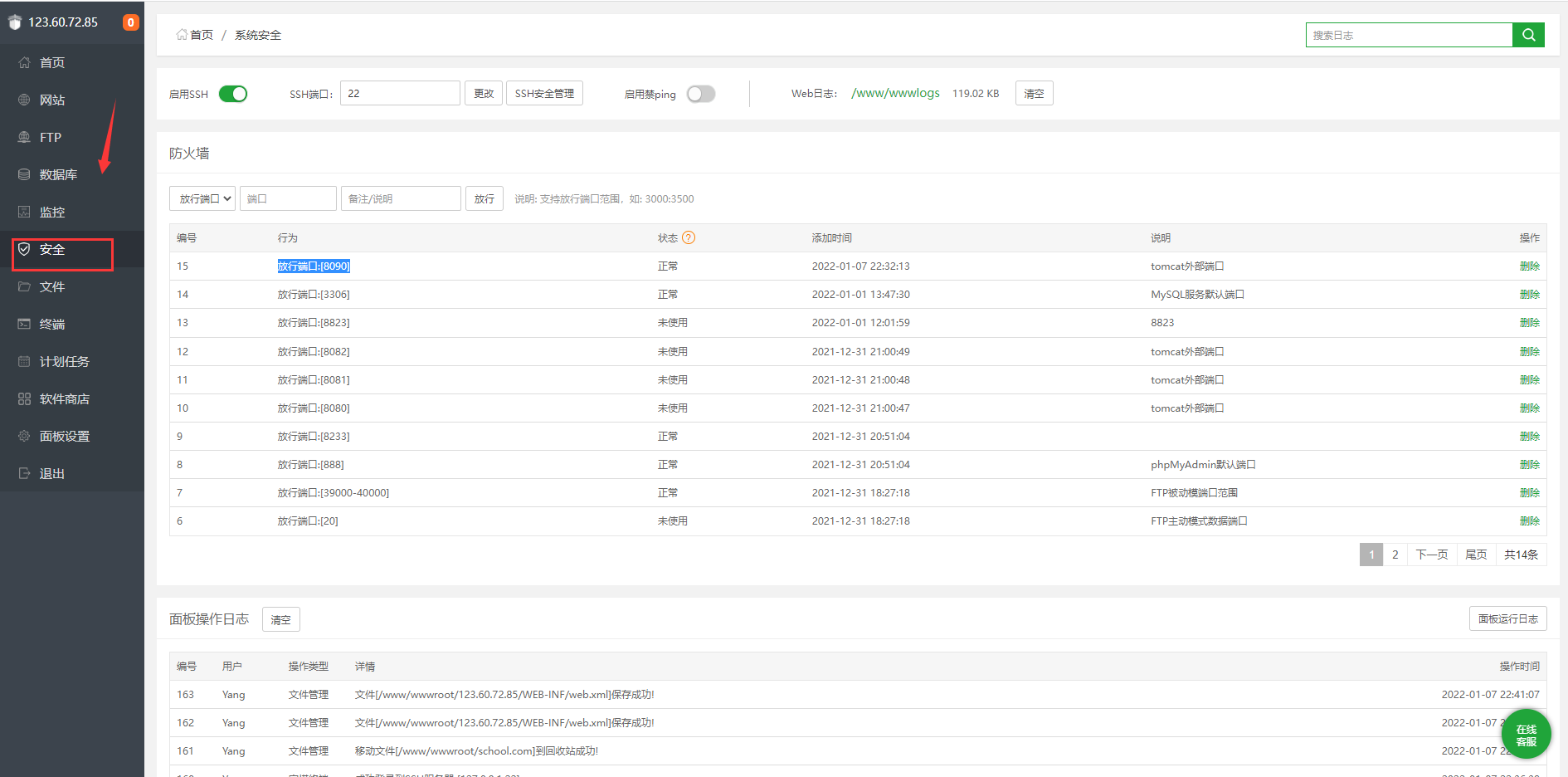Click the files folder icon in sidebar
Screen dimensions: 1568x777
click(24, 286)
